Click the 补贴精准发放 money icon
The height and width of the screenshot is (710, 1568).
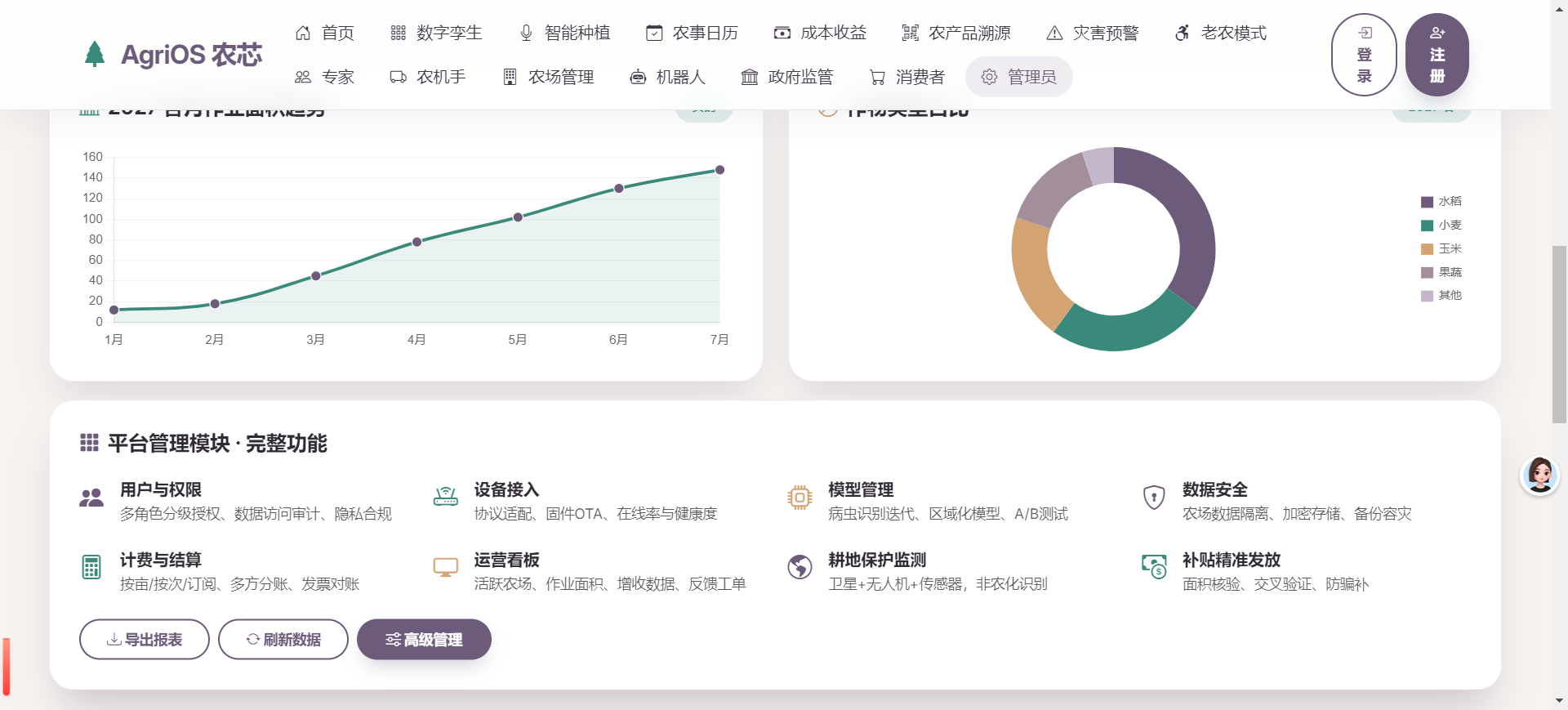coord(1154,567)
